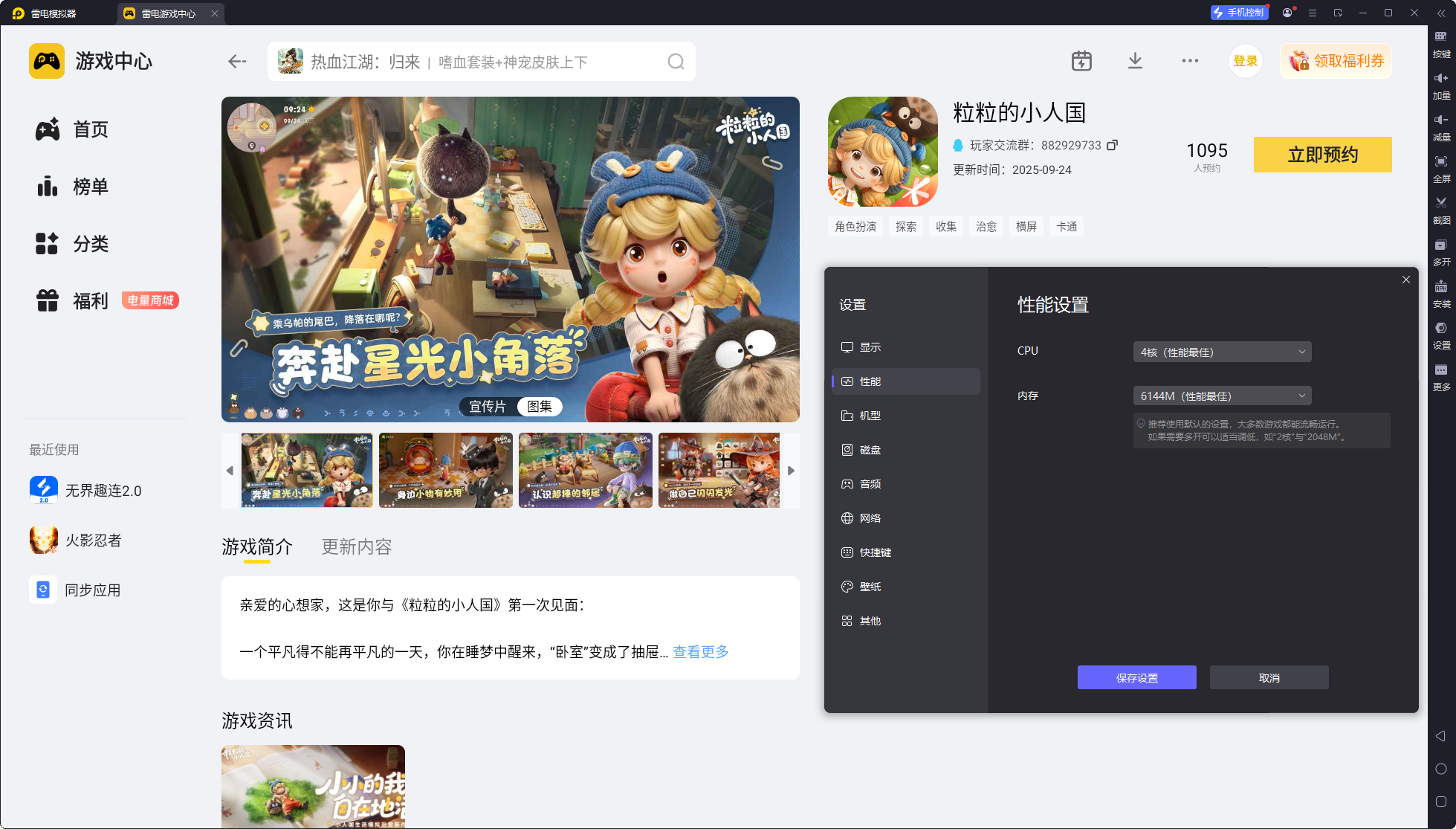Click the screenshot scissors icon

click(1441, 203)
